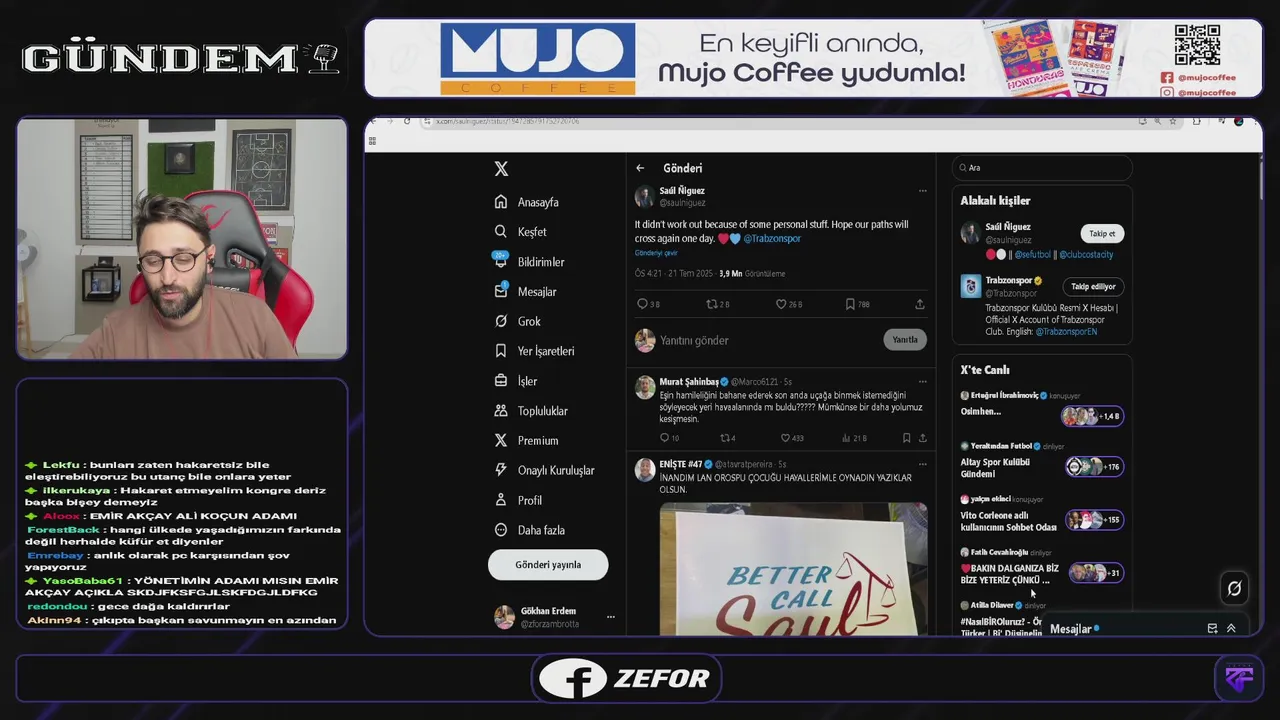Click Mujo Coffee QR code

[1197, 45]
